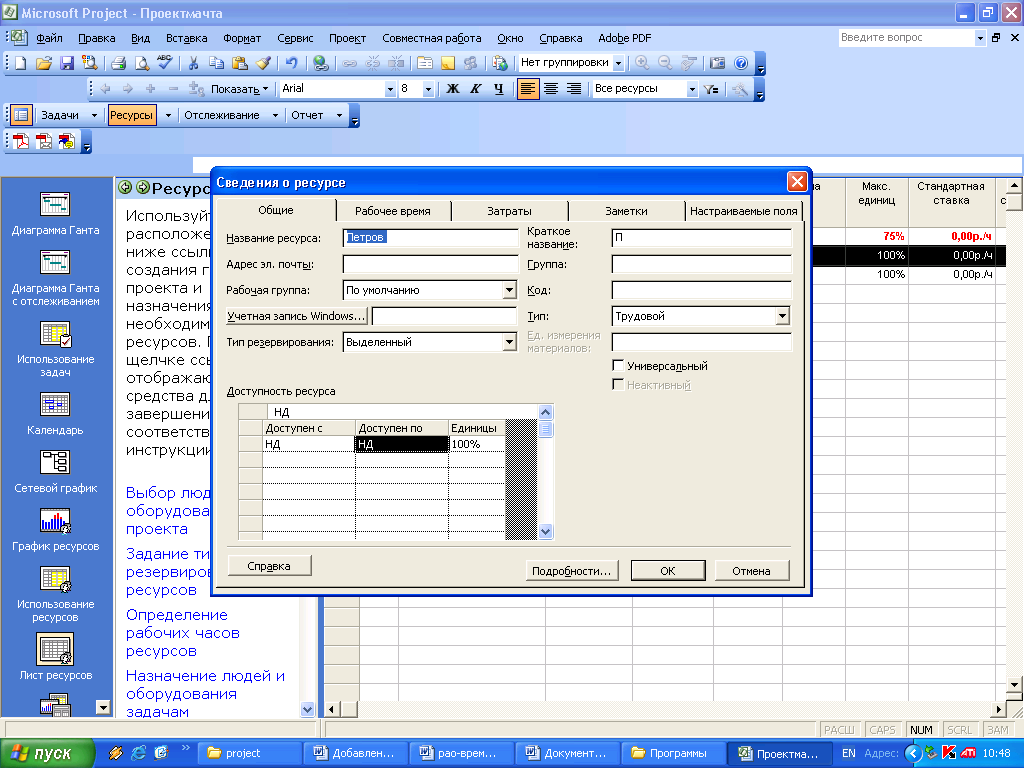Switch to Затраты tab
The height and width of the screenshot is (768, 1024).
pyautogui.click(x=509, y=211)
